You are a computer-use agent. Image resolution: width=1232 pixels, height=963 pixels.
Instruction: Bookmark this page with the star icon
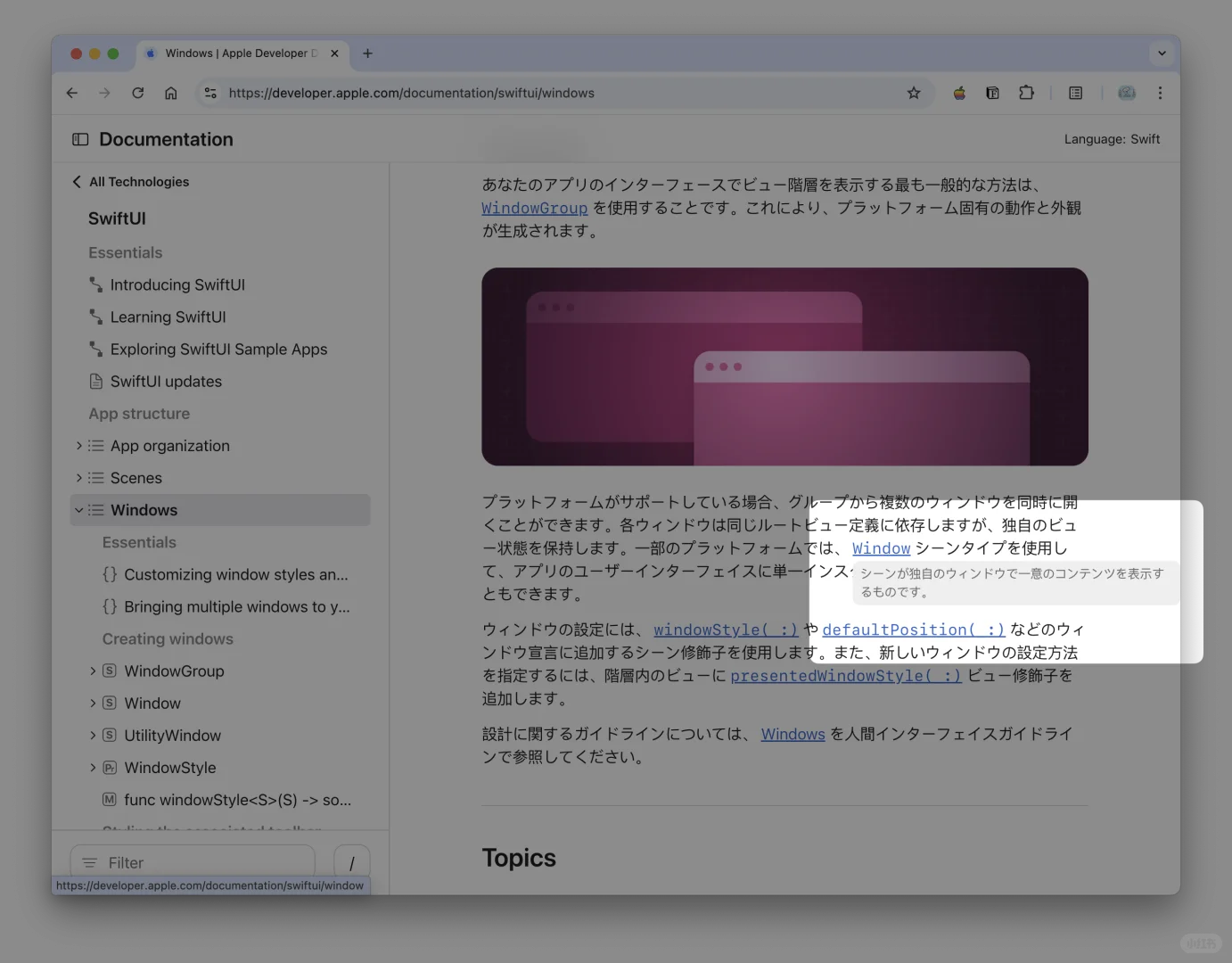[914, 93]
